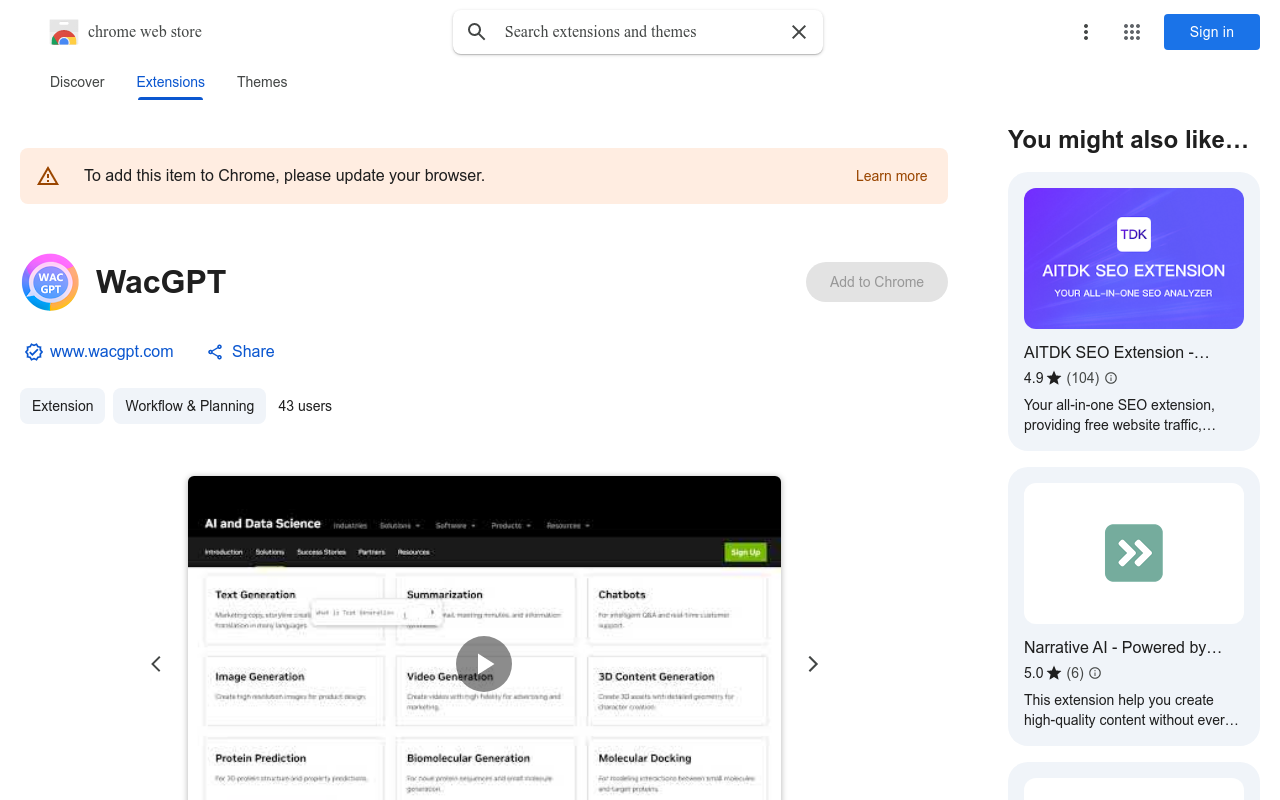Image resolution: width=1280 pixels, height=800 pixels.
Task: Go to previous screenshot with left chevron
Action: tap(156, 664)
